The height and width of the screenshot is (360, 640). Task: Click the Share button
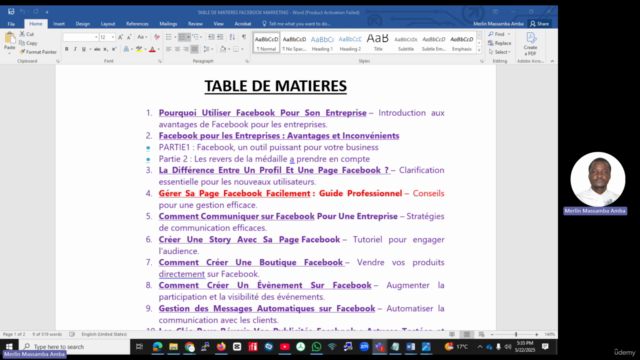coord(540,24)
